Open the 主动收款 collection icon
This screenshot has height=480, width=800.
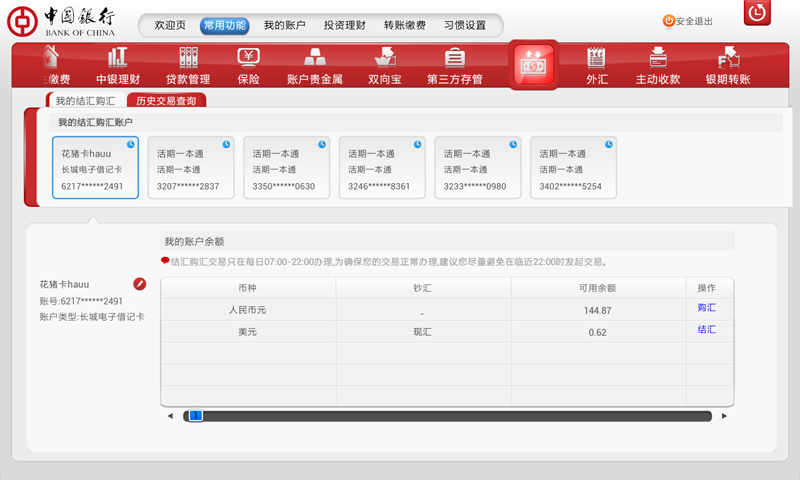click(658, 65)
